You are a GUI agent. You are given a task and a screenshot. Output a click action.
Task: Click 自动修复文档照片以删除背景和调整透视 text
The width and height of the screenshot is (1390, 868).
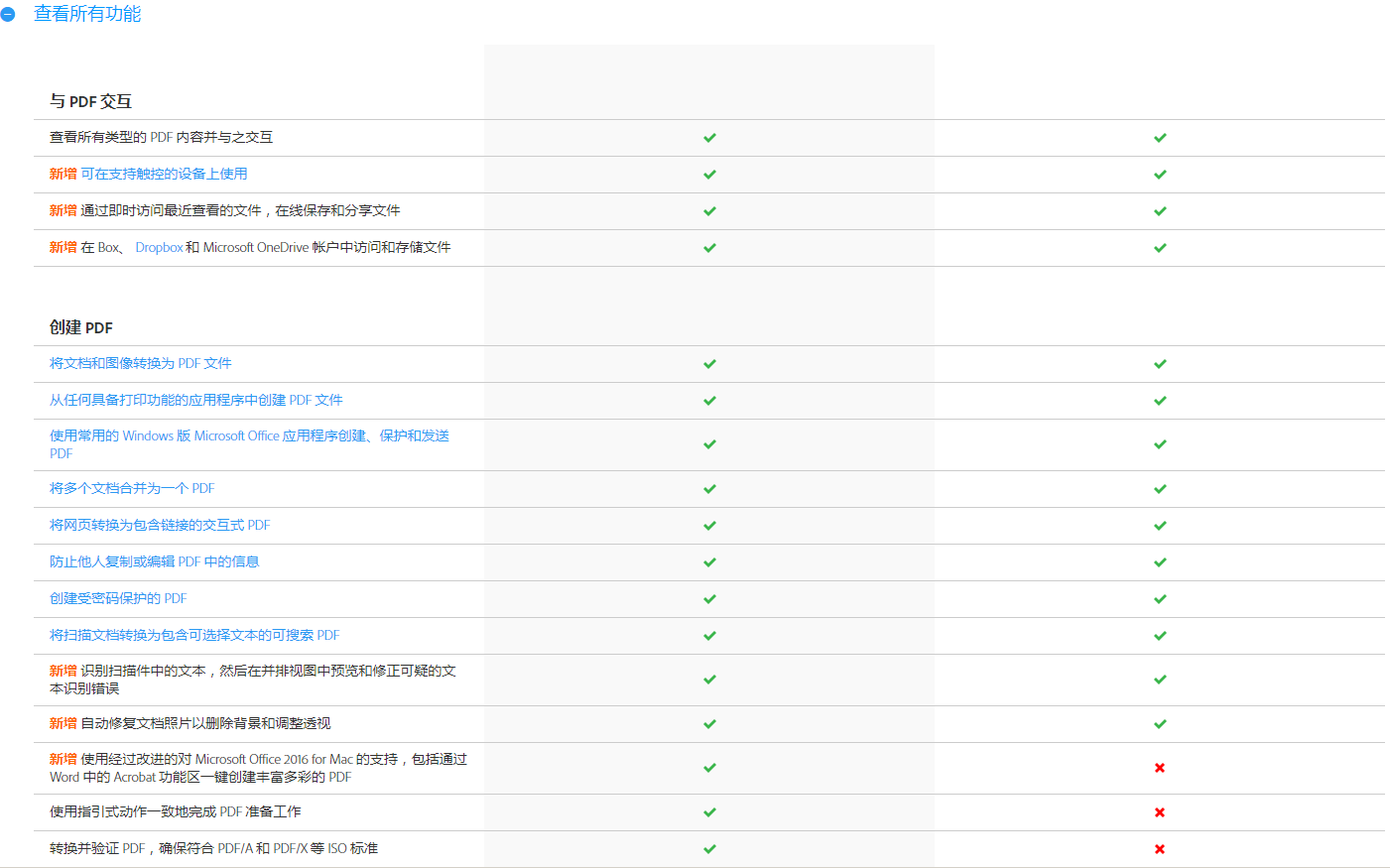coord(205,723)
